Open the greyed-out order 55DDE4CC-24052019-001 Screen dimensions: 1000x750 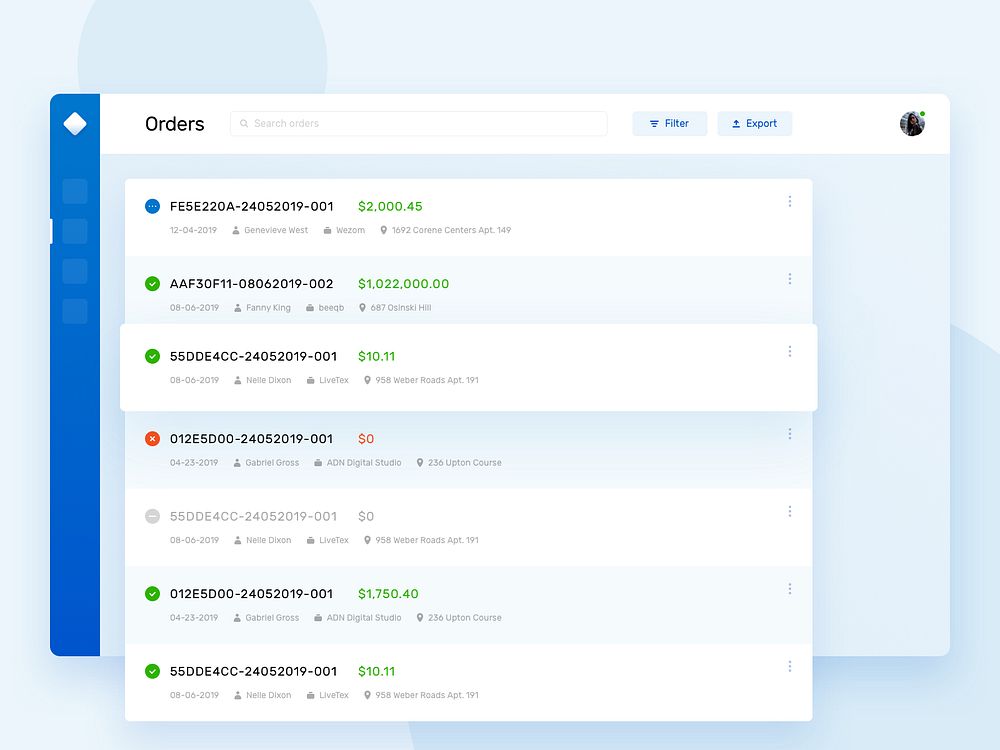[253, 516]
